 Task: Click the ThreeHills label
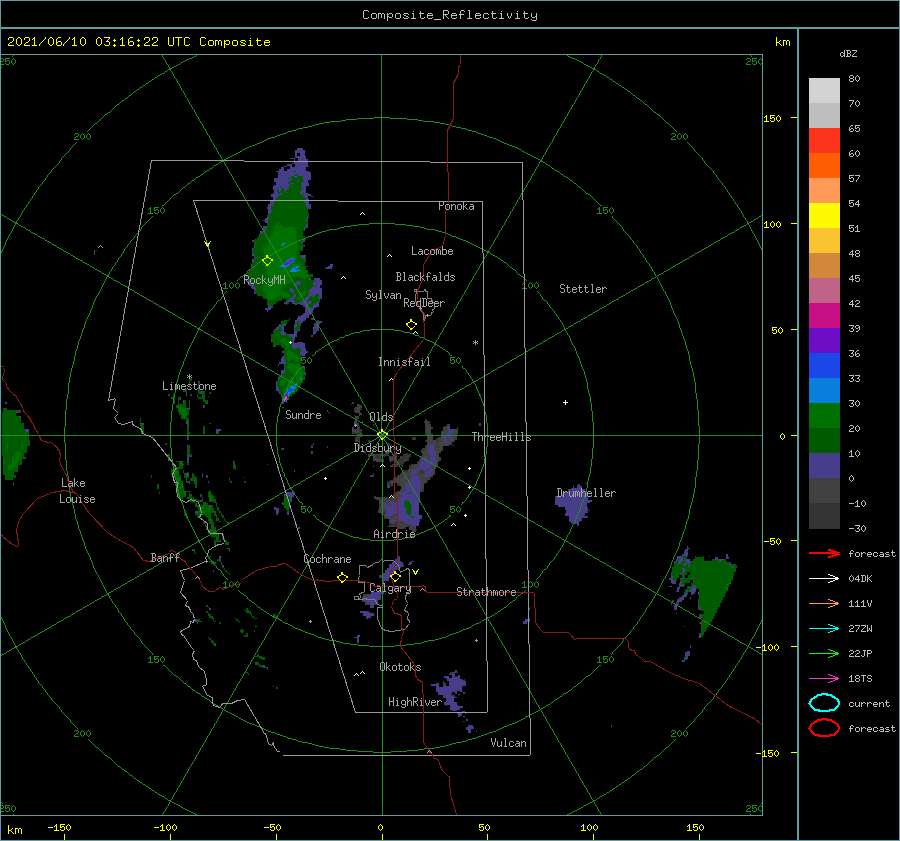coord(502,437)
